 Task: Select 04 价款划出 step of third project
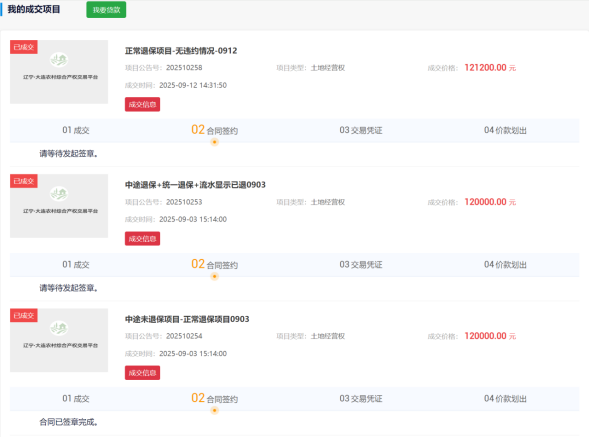click(x=505, y=399)
